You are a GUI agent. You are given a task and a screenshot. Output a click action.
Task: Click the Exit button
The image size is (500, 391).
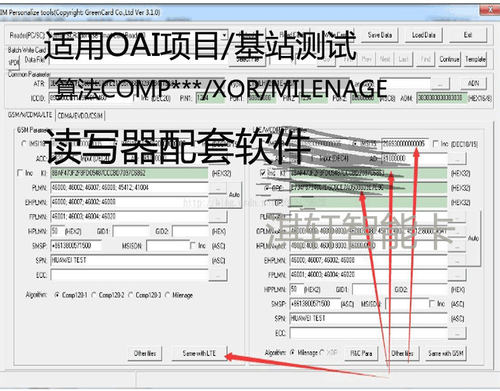pyautogui.click(x=467, y=35)
